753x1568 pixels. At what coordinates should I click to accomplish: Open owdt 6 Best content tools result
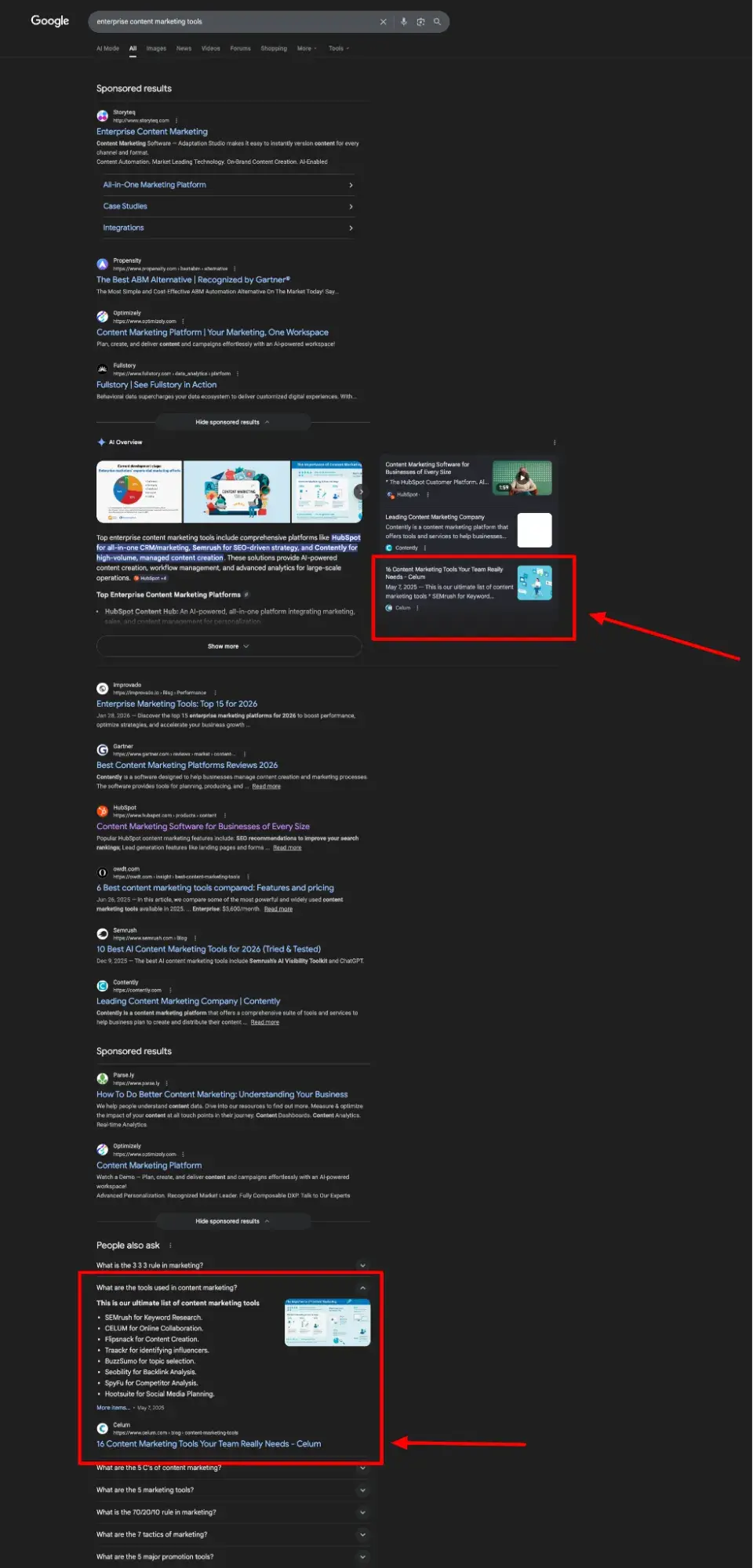pos(215,888)
